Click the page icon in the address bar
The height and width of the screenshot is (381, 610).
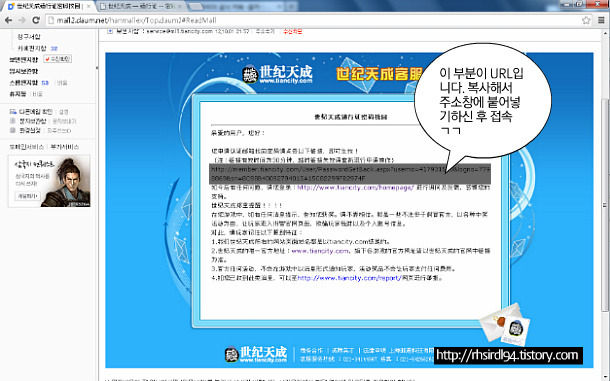[x=51, y=20]
